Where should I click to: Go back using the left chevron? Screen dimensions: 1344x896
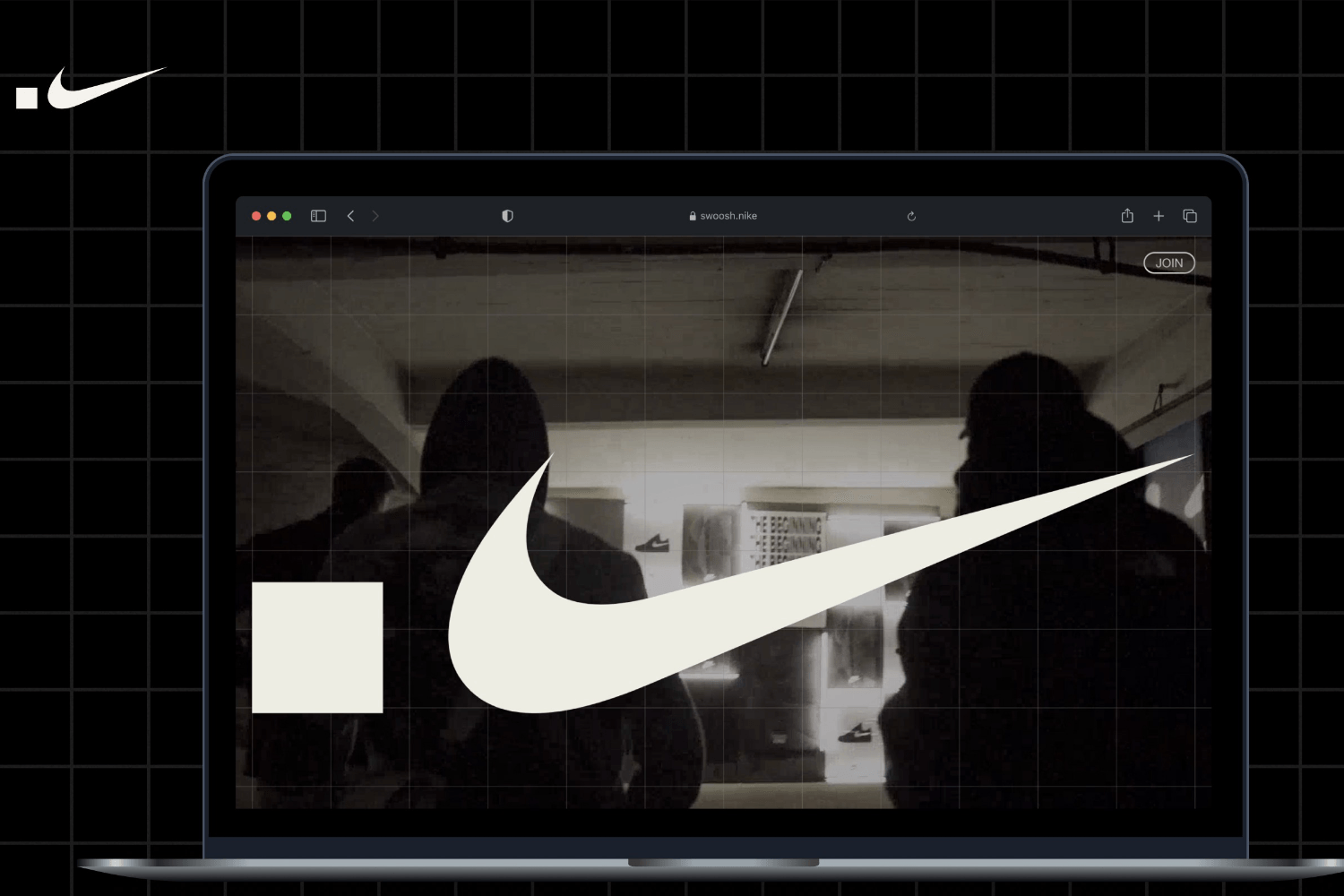pyautogui.click(x=350, y=216)
